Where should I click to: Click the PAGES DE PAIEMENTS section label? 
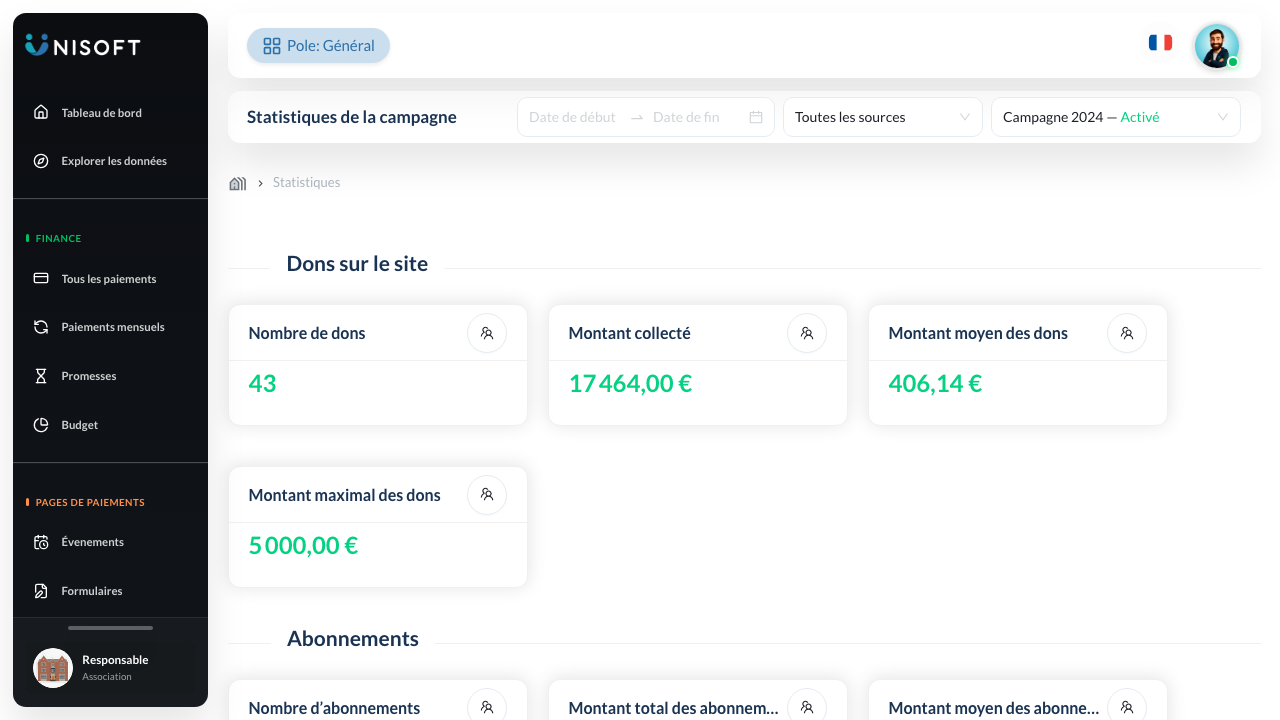tap(90, 503)
